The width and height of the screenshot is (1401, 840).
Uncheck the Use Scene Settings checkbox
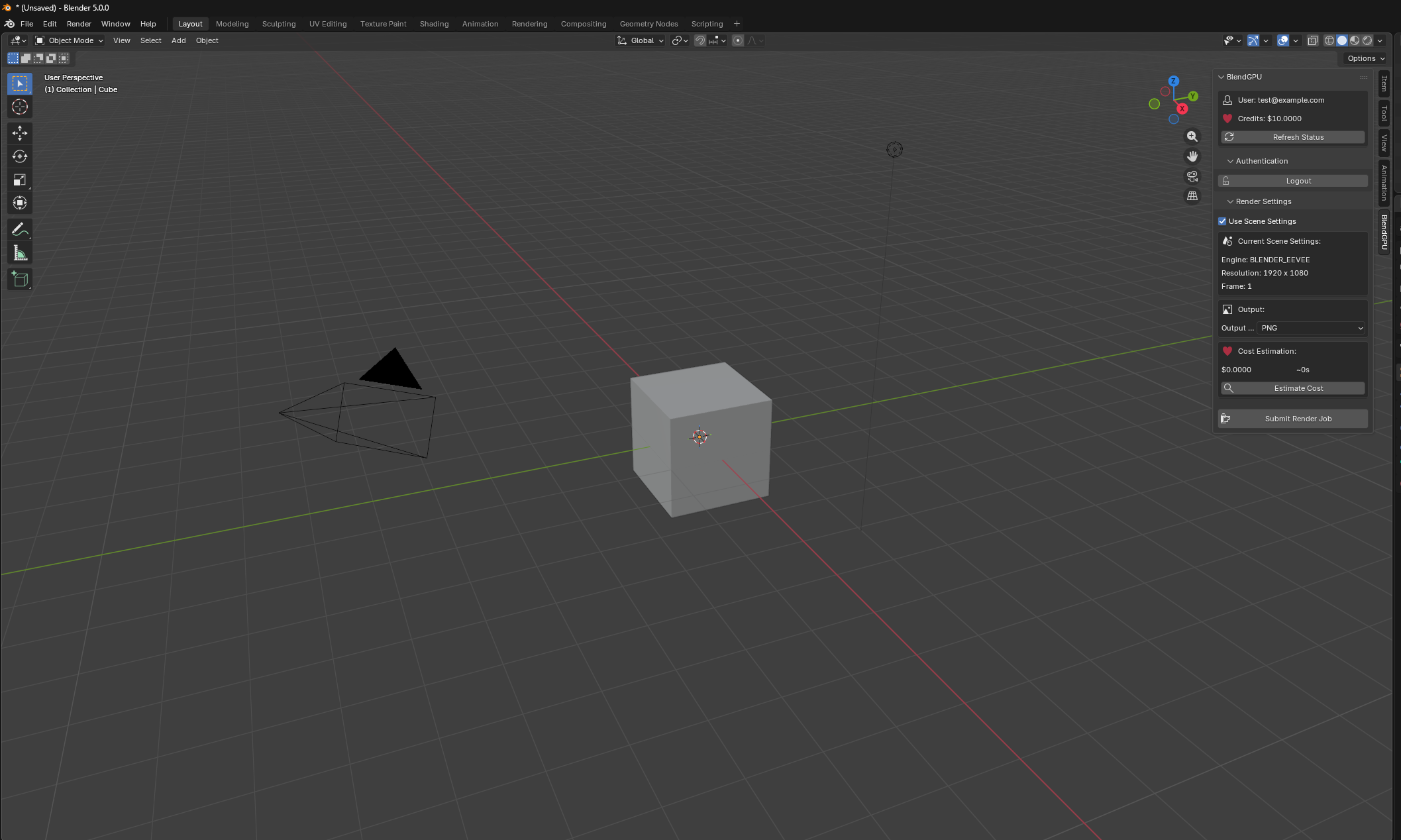pos(1222,221)
